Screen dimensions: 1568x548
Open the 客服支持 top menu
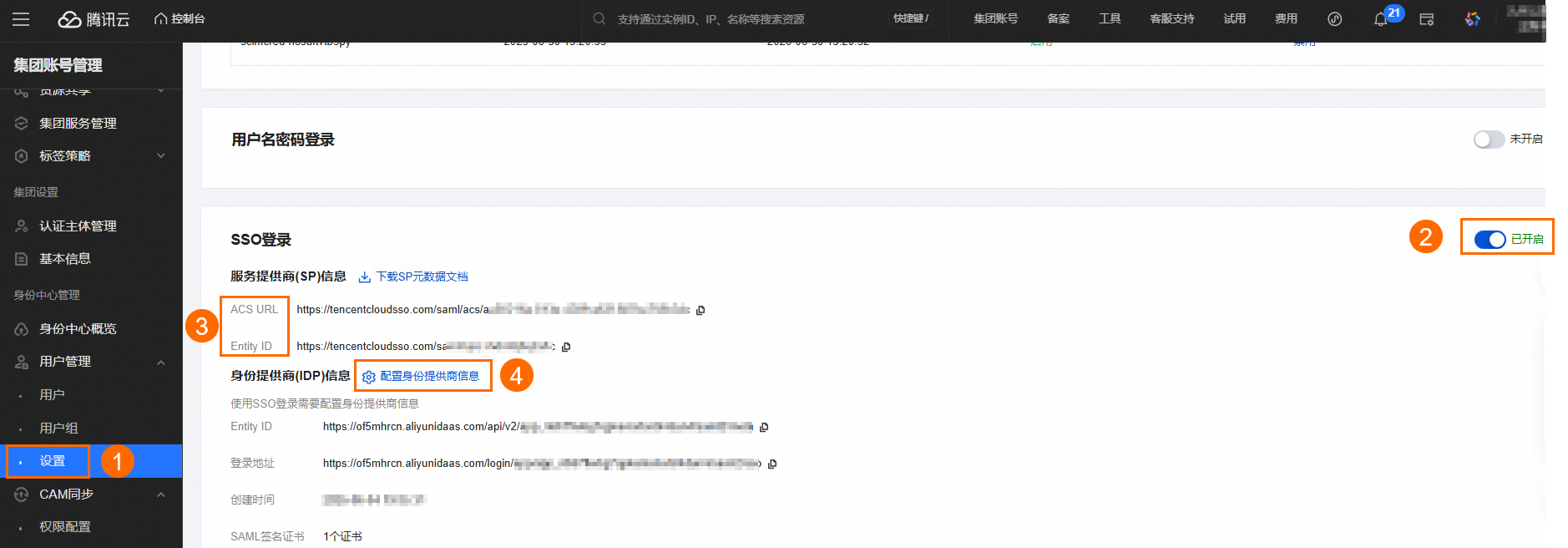pos(1172,18)
